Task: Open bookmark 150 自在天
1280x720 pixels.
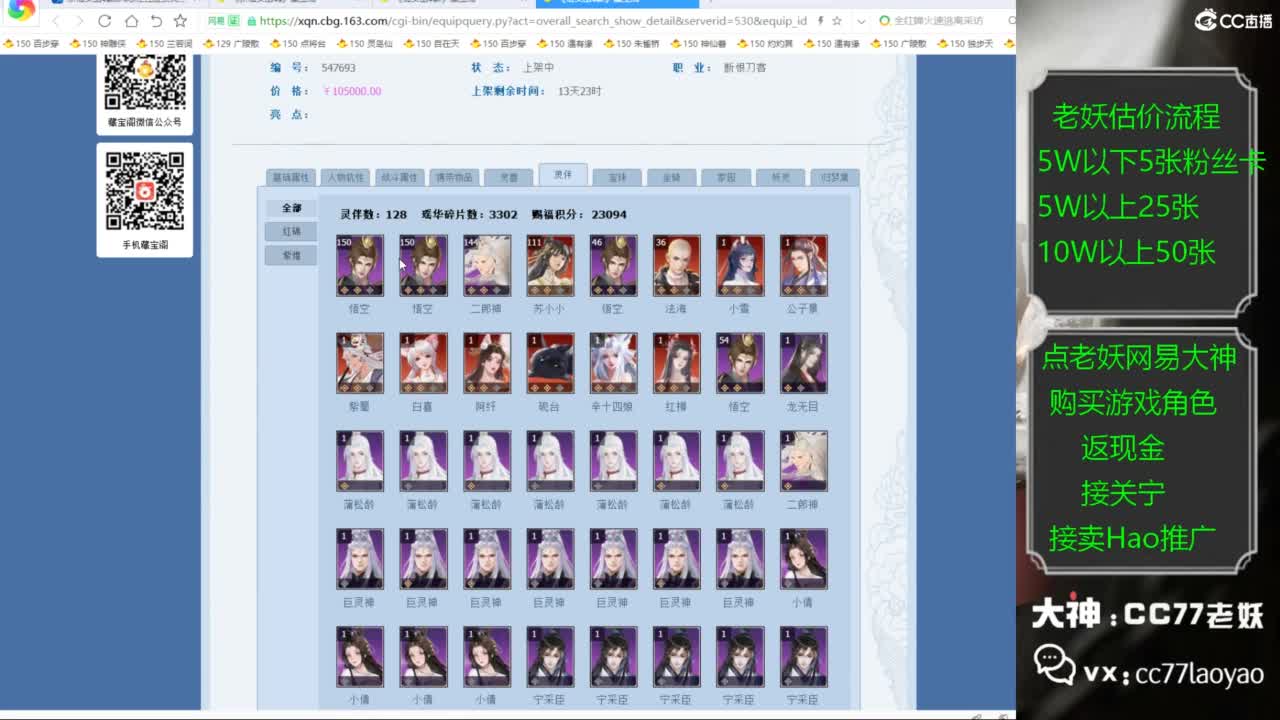Action: (431, 44)
